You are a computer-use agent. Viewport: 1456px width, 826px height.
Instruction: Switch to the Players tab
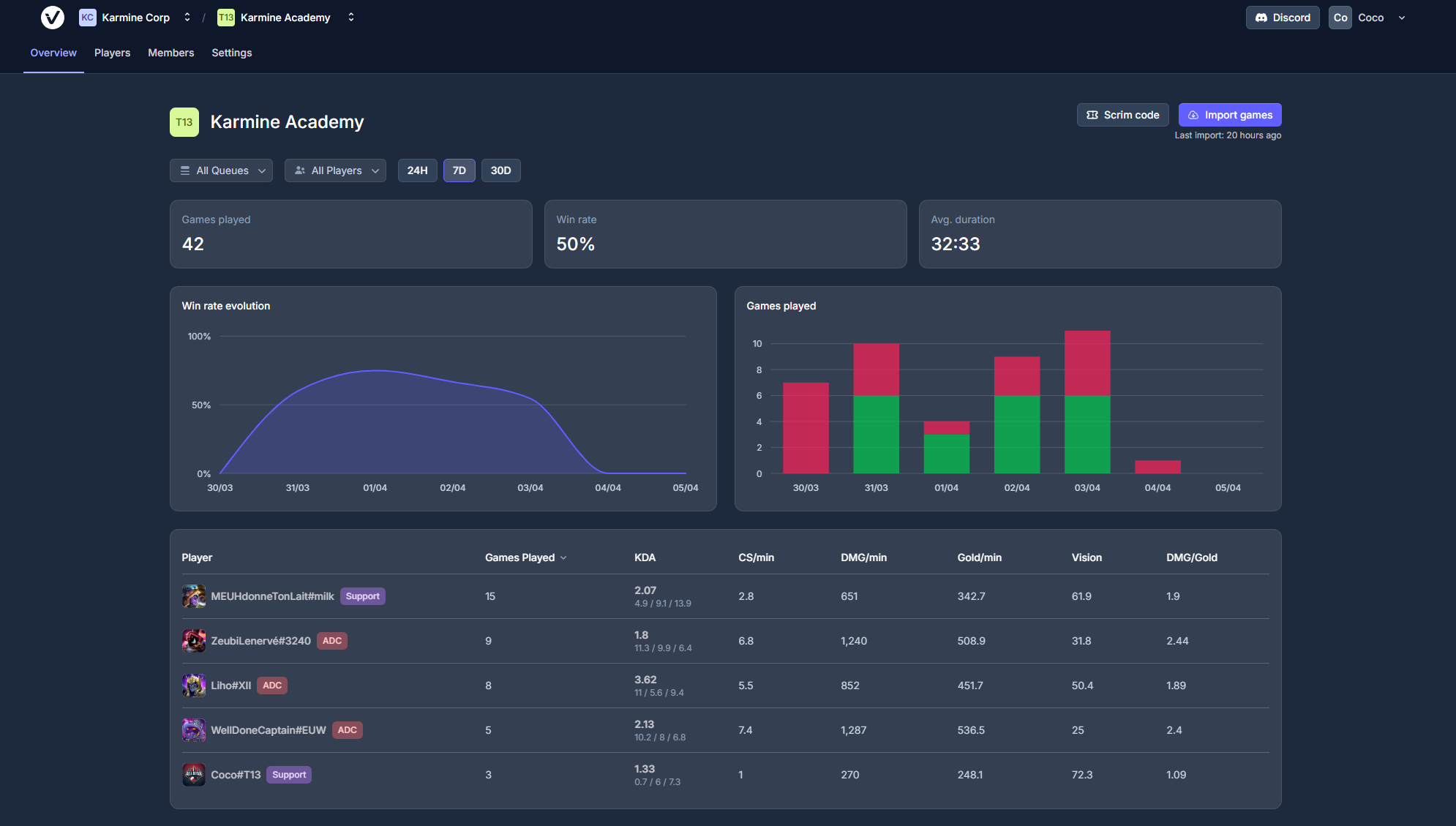coord(112,52)
